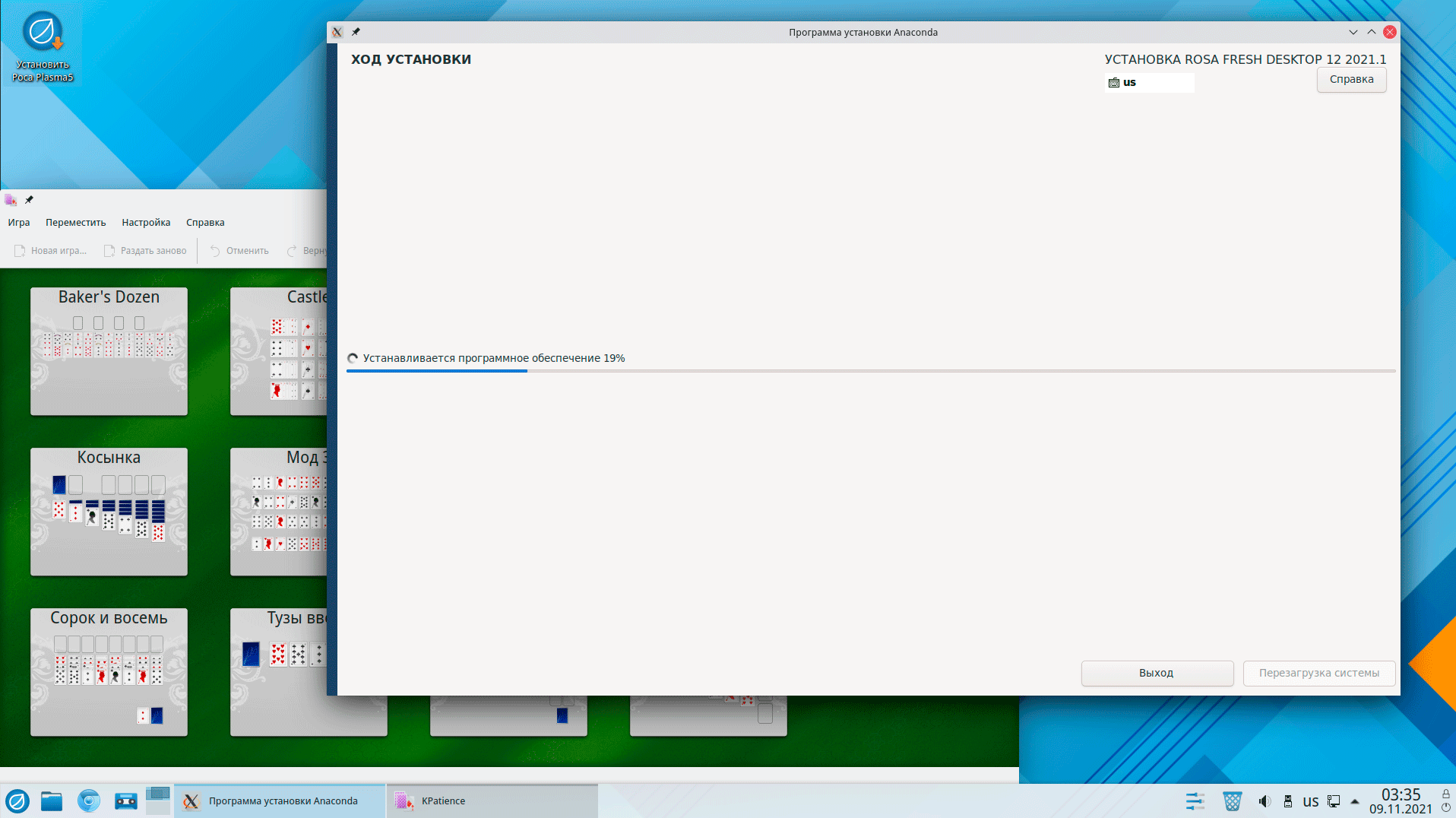Click the 'Отменить' undo toolbar button

click(x=239, y=251)
